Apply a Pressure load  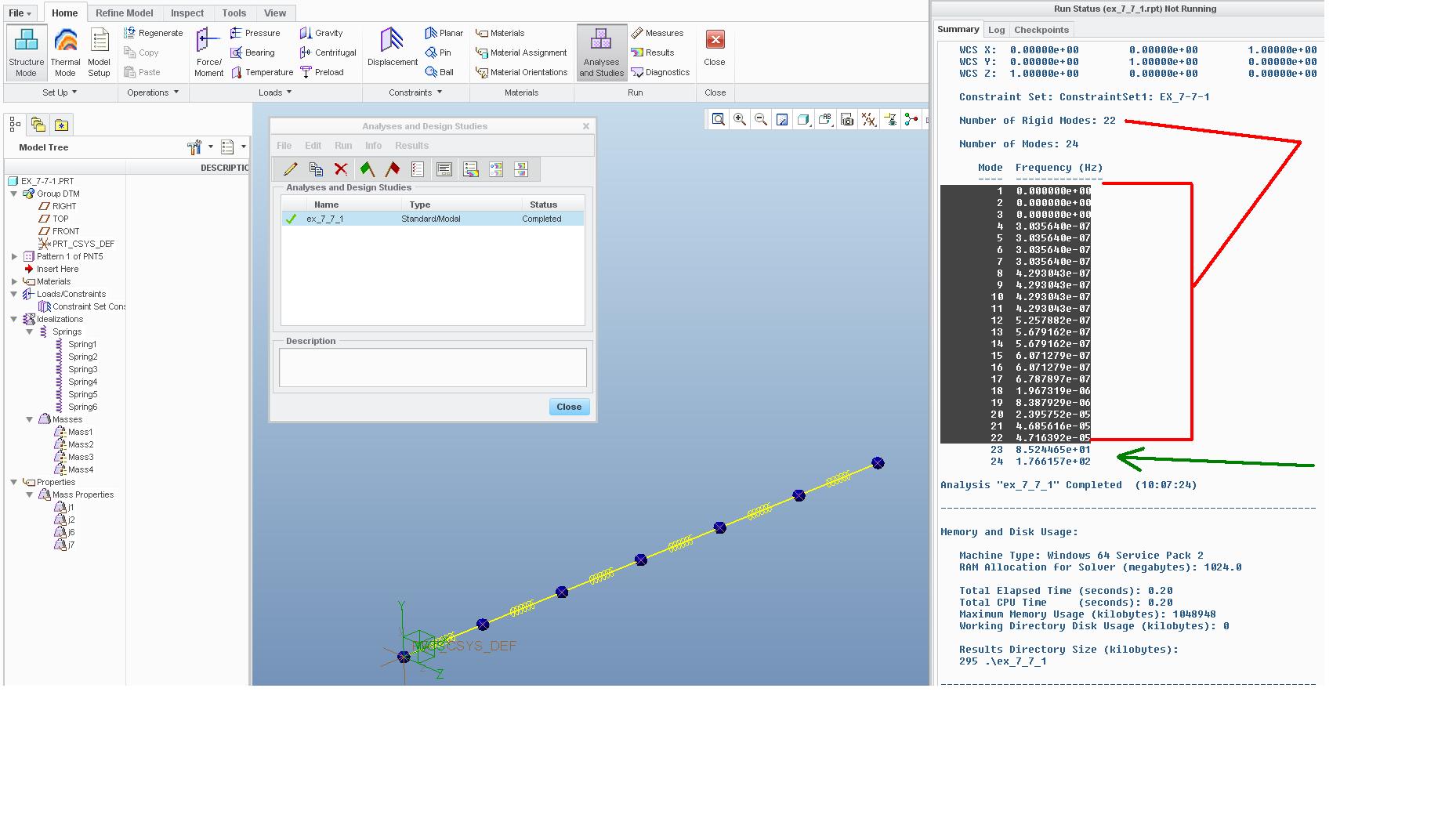coord(255,33)
